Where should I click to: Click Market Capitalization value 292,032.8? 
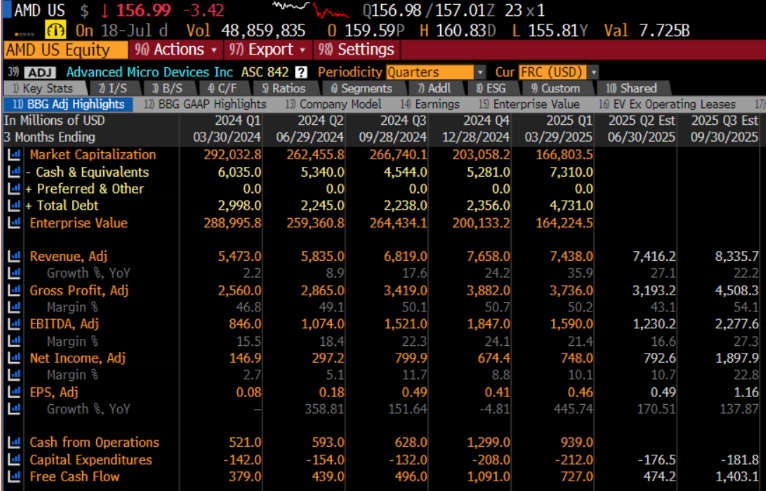click(233, 155)
